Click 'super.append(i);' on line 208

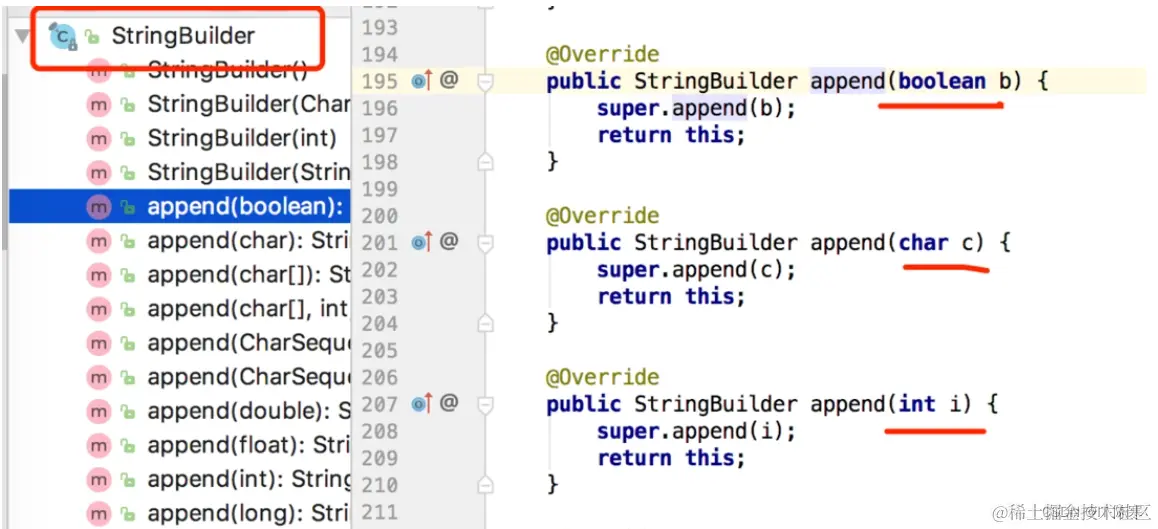click(696, 431)
